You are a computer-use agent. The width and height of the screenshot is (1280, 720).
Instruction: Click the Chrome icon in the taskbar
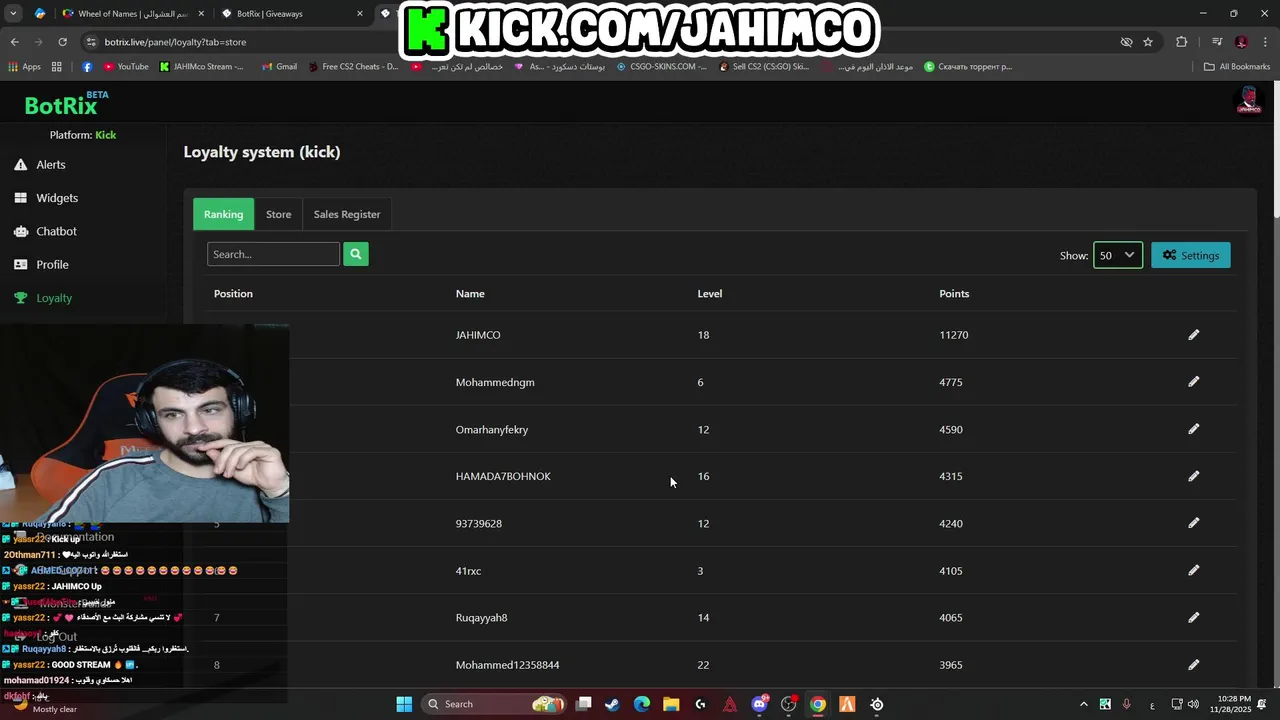coord(818,704)
